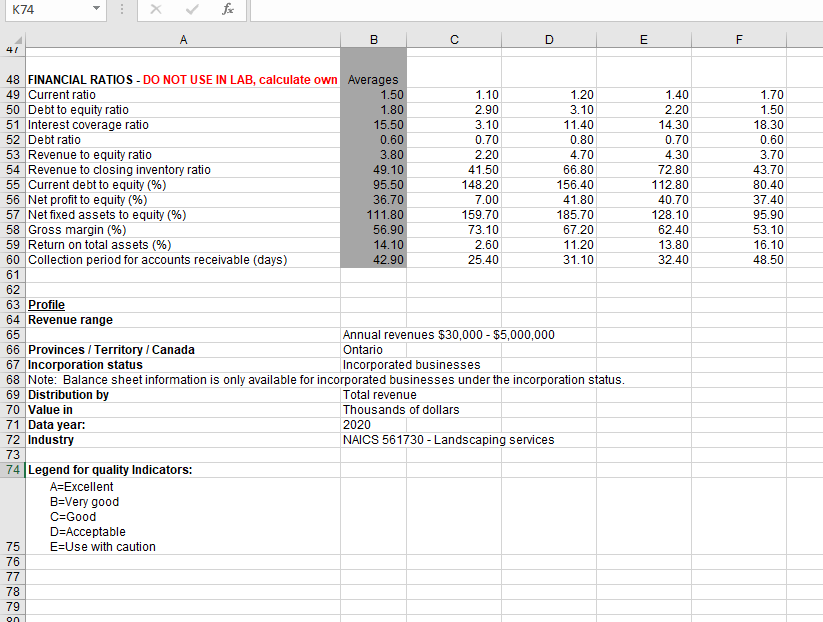The image size is (823, 622).
Task: Click the Cancel (X) icon beside formula bar
Action: [154, 11]
